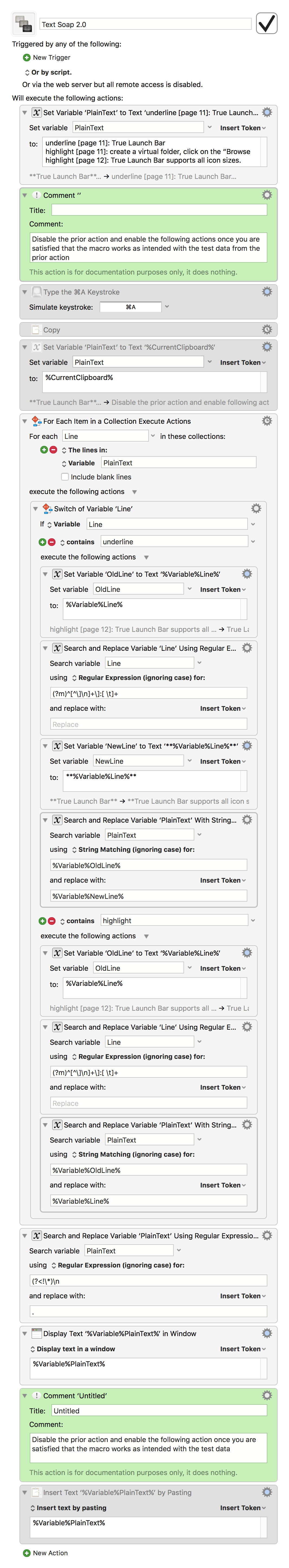
Task: Click the ⌘A simulate keystroke field
Action: 130,307
